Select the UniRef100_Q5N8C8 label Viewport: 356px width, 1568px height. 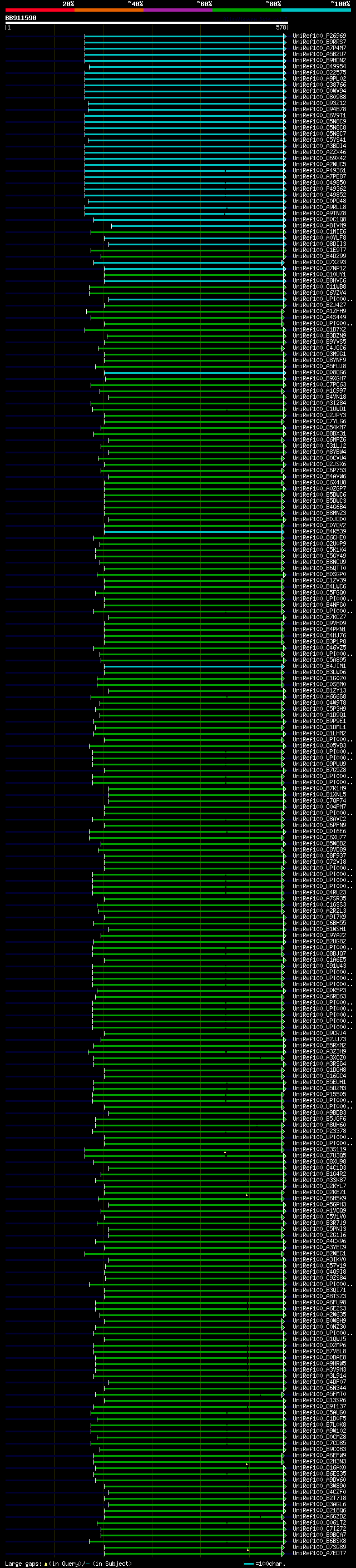[x=319, y=127]
